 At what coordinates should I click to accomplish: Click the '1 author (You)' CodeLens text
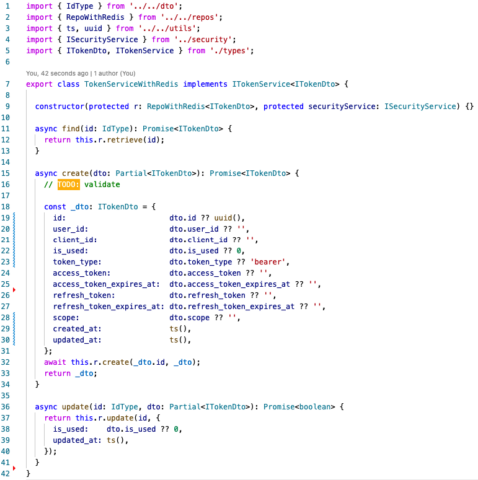coord(115,73)
